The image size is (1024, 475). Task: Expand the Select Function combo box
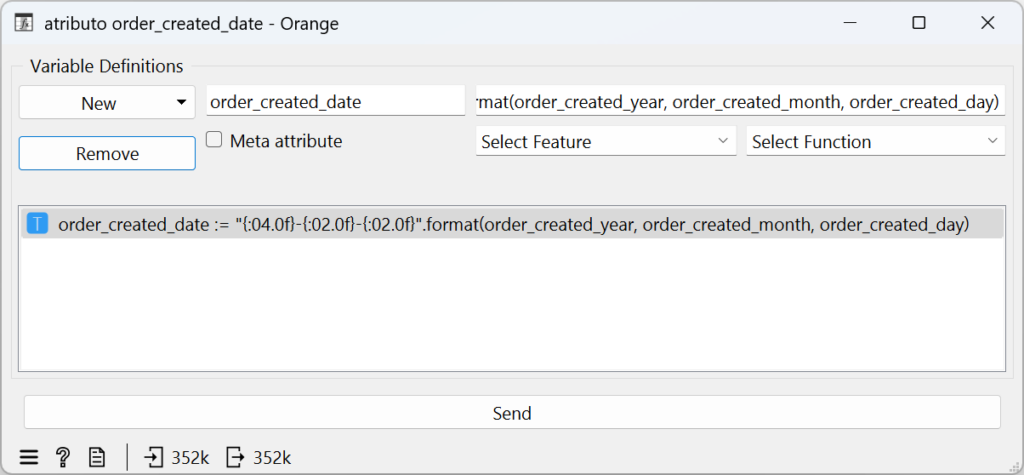876,141
